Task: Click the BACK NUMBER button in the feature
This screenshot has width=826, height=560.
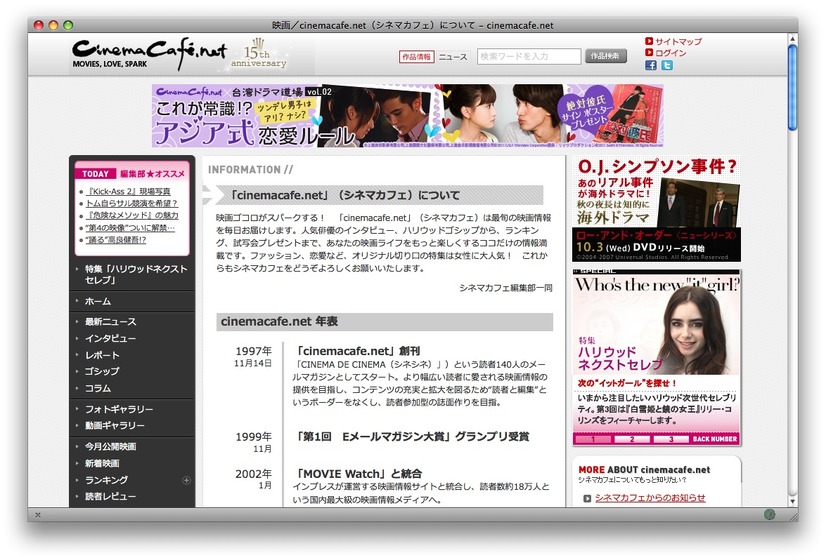Action: (x=715, y=438)
